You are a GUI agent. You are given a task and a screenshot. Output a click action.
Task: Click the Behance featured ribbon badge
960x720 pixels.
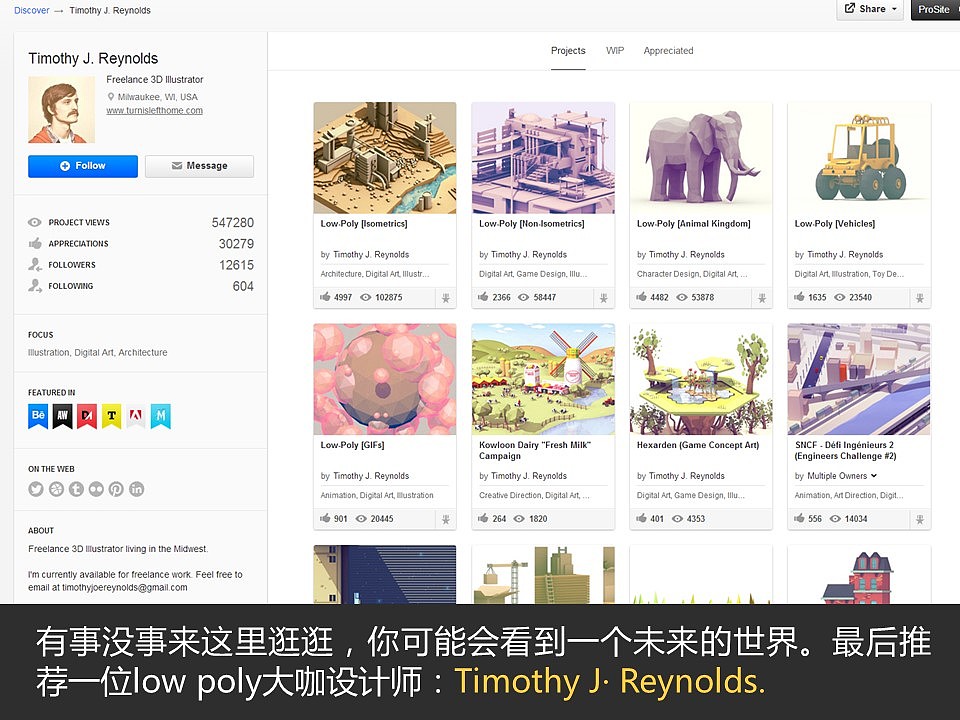pos(37,415)
